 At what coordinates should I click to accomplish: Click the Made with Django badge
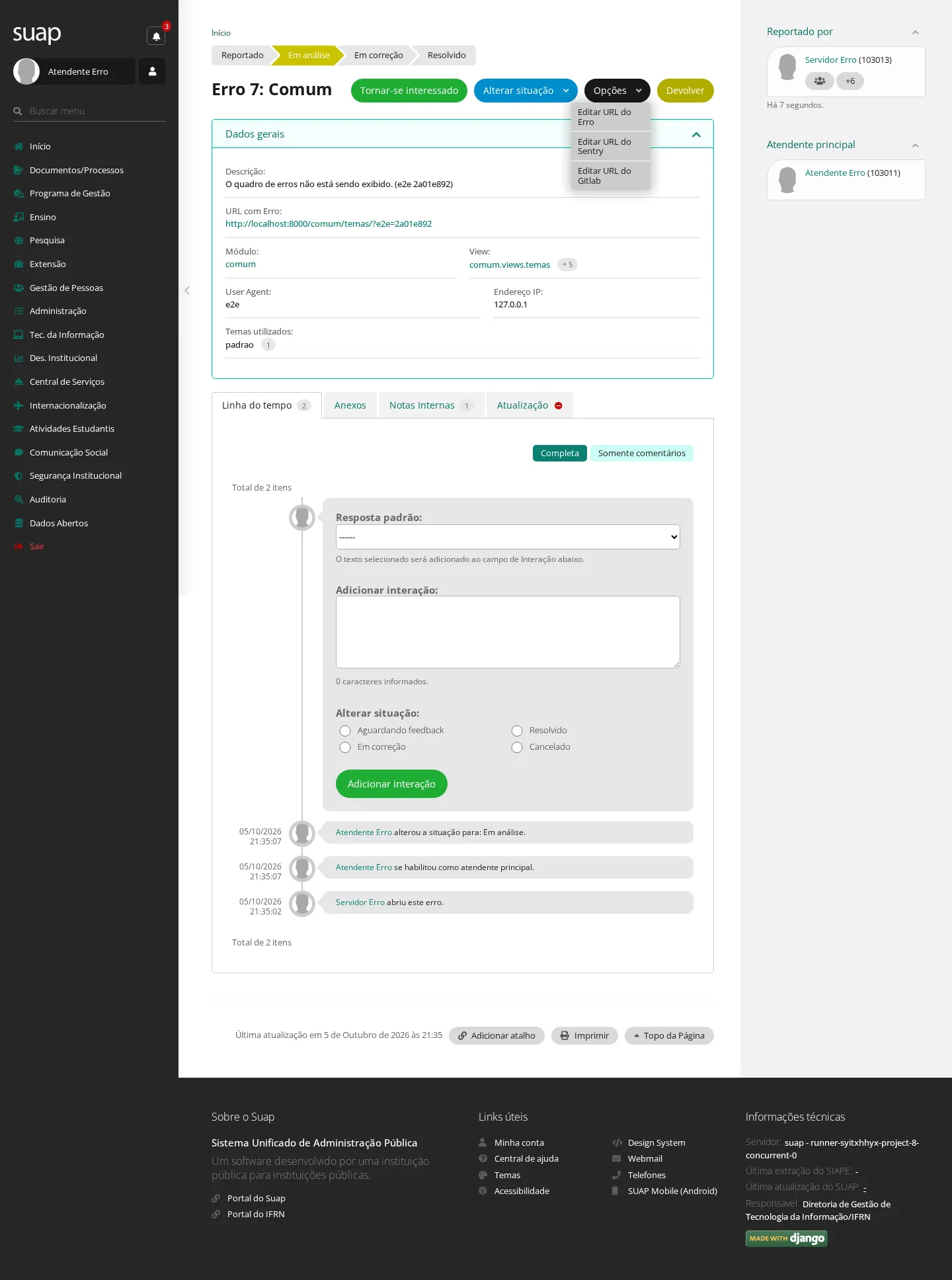point(787,1238)
